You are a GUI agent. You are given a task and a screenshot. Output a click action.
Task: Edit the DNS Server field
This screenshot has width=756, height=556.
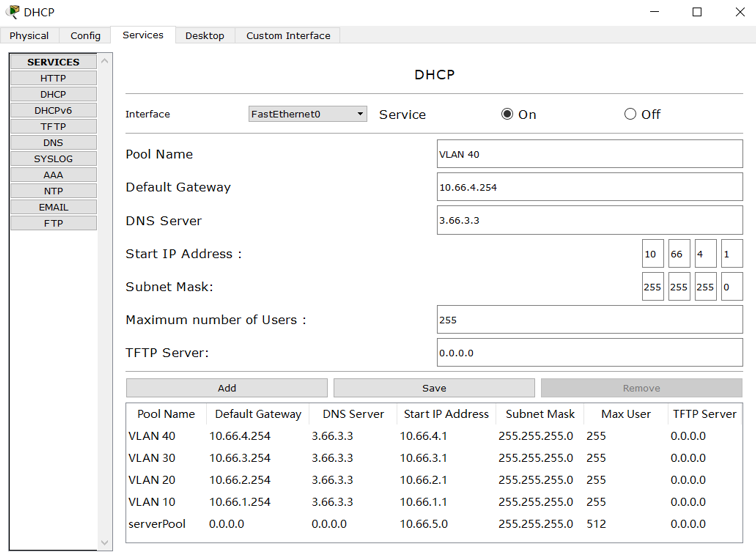pos(590,220)
